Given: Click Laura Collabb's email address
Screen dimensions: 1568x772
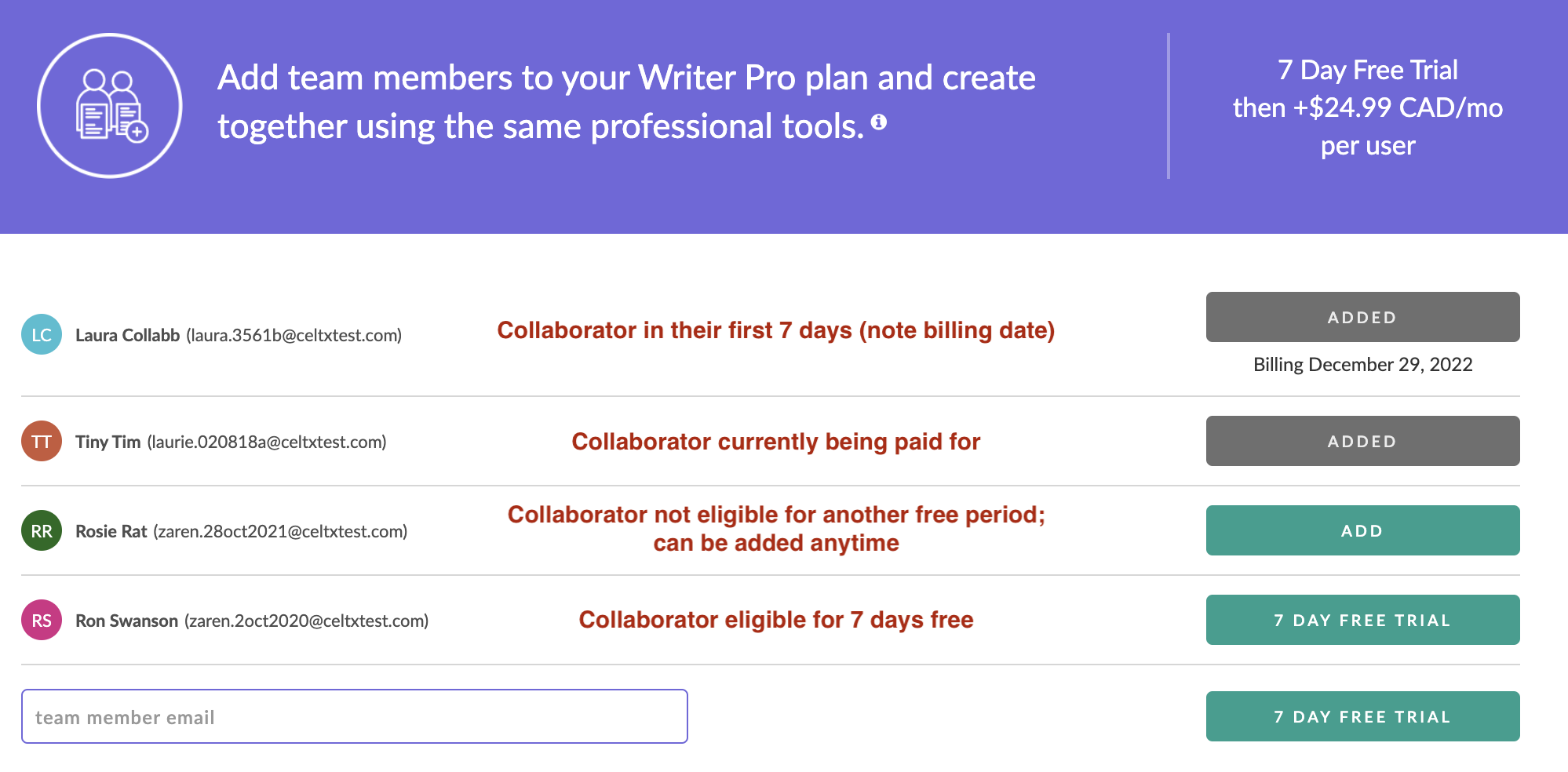Looking at the screenshot, I should point(294,335).
